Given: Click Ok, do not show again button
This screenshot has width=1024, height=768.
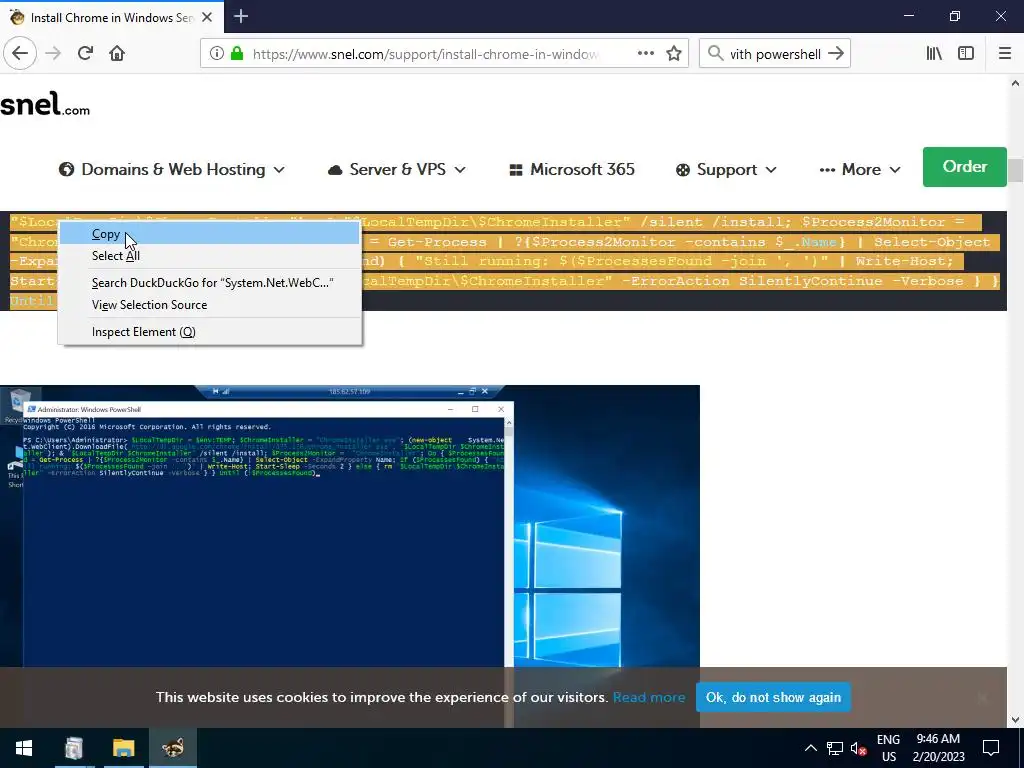Looking at the screenshot, I should 773,697.
